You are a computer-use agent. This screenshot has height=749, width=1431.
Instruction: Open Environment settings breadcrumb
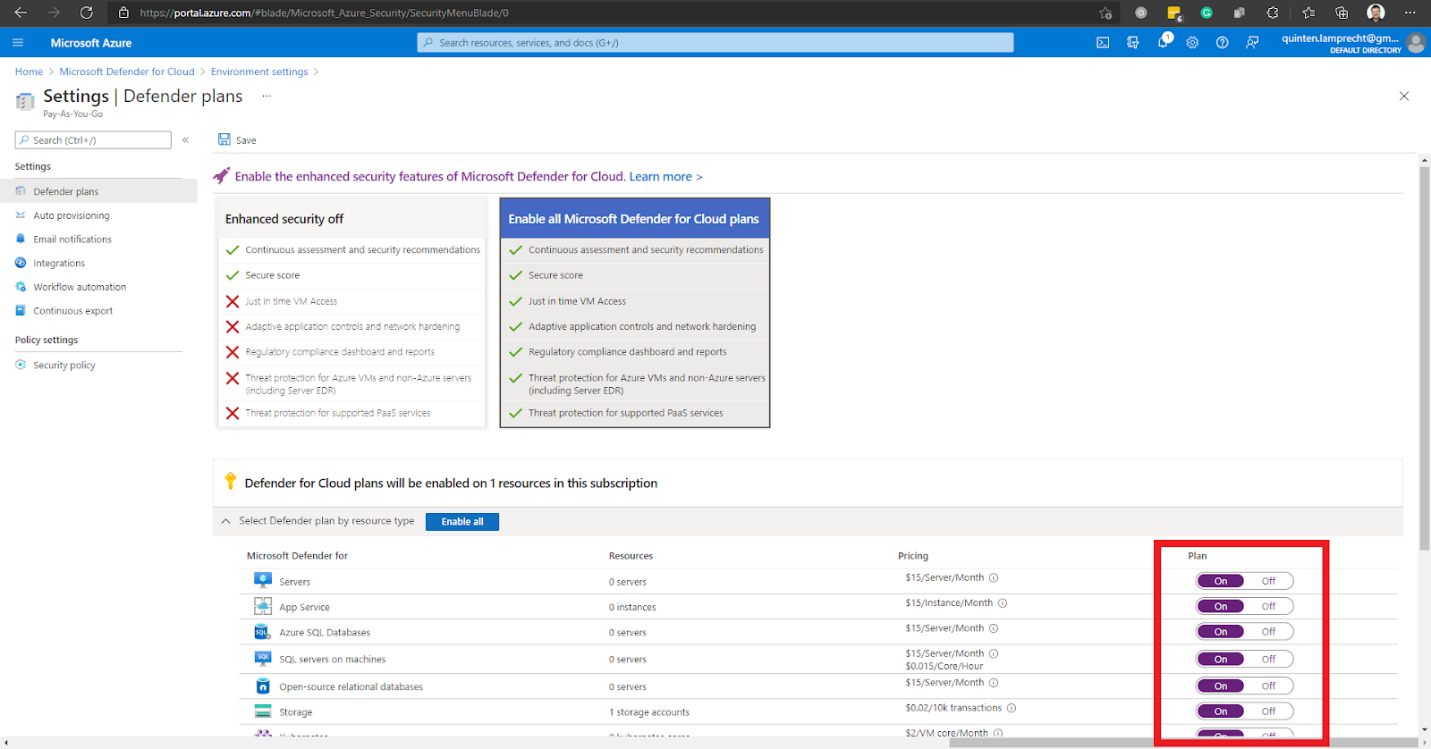(x=259, y=72)
